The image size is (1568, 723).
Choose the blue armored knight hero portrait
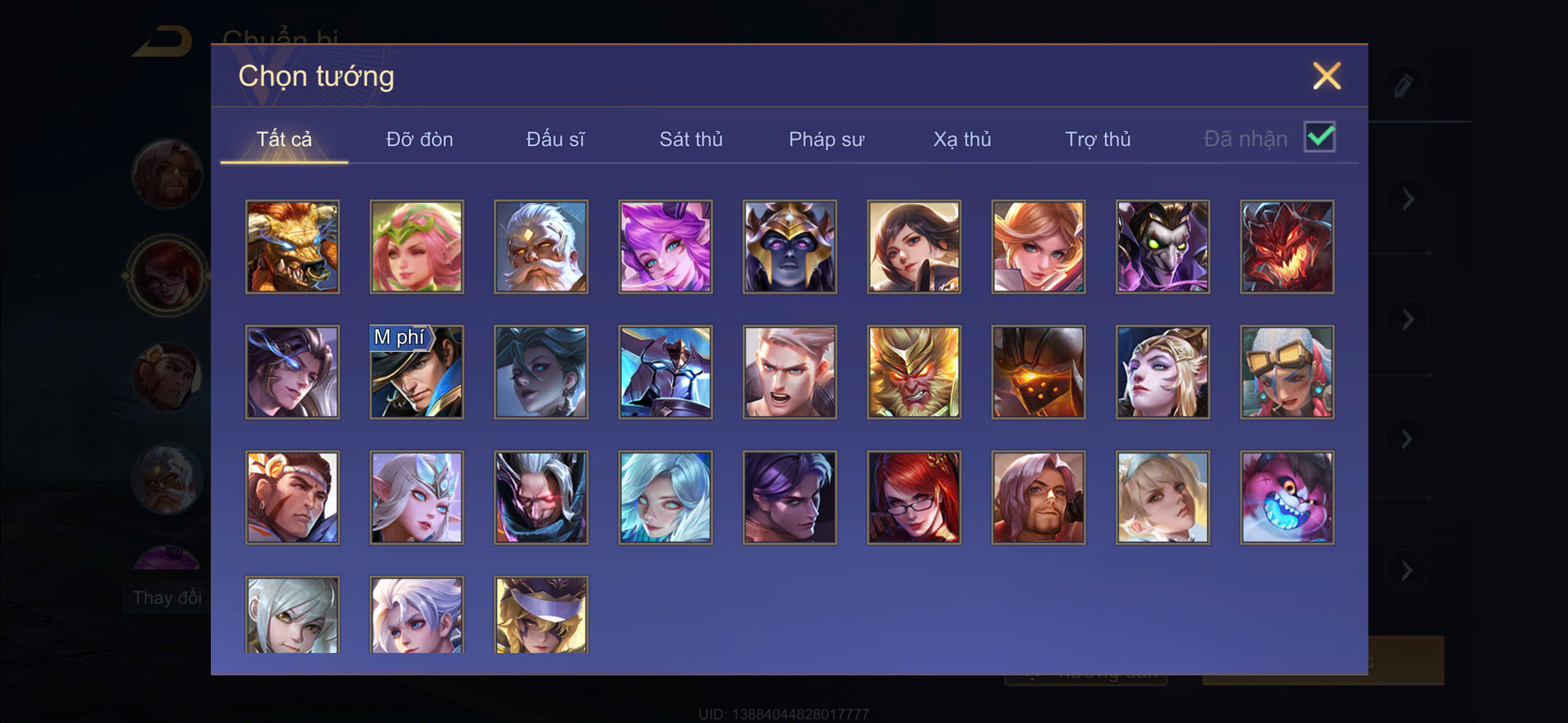coord(665,372)
